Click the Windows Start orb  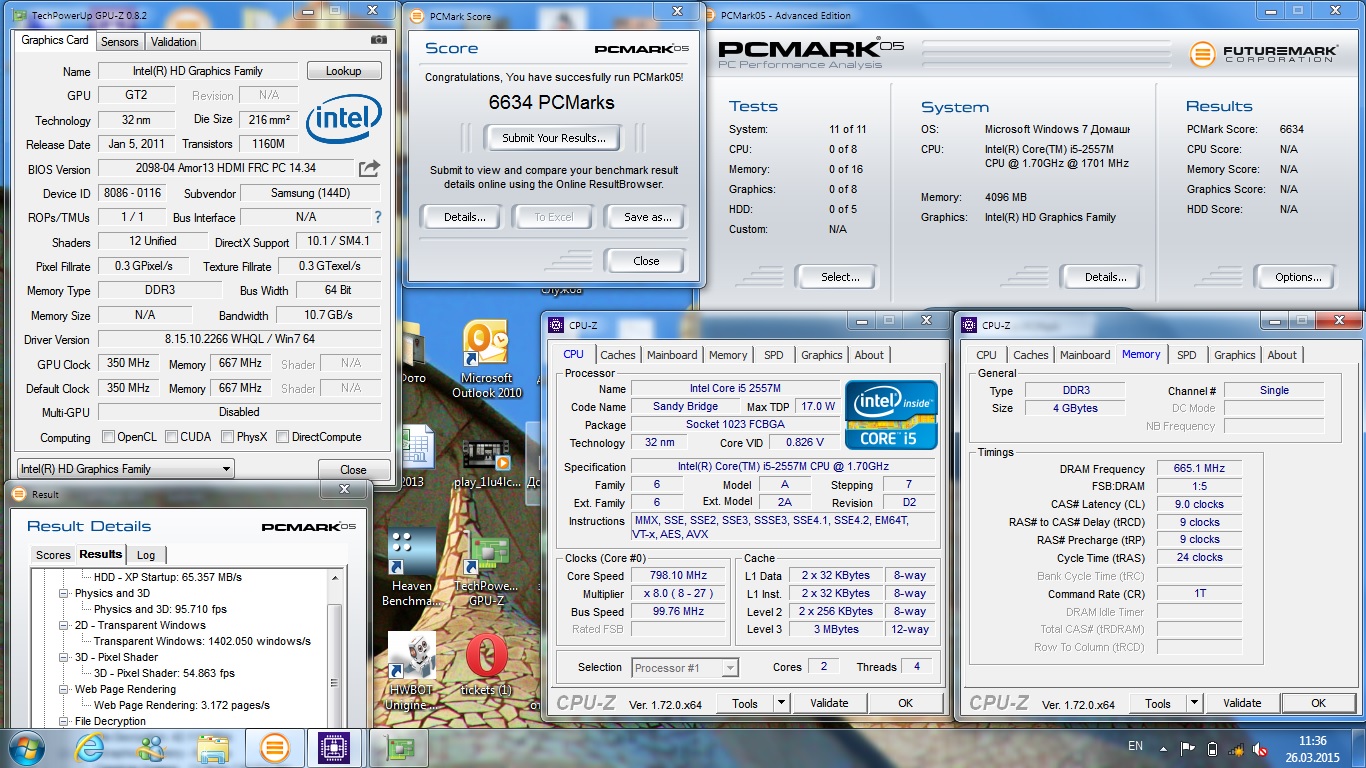coord(26,747)
